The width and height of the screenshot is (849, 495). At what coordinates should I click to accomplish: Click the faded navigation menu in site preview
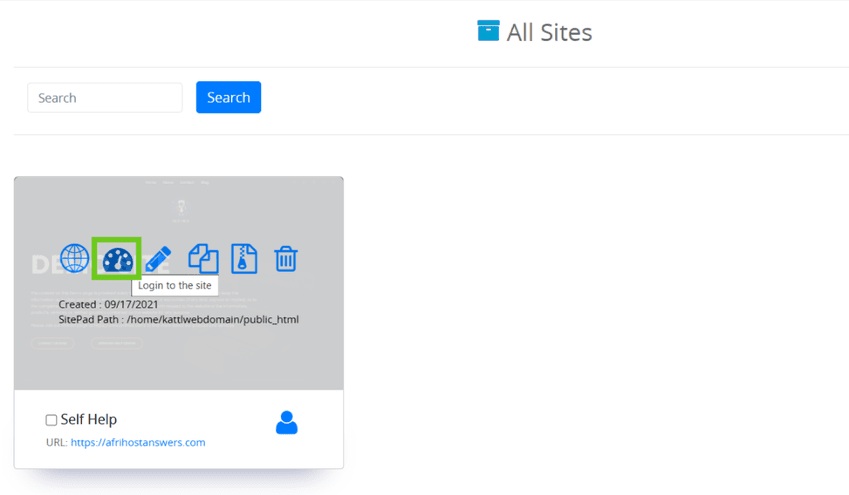click(178, 183)
